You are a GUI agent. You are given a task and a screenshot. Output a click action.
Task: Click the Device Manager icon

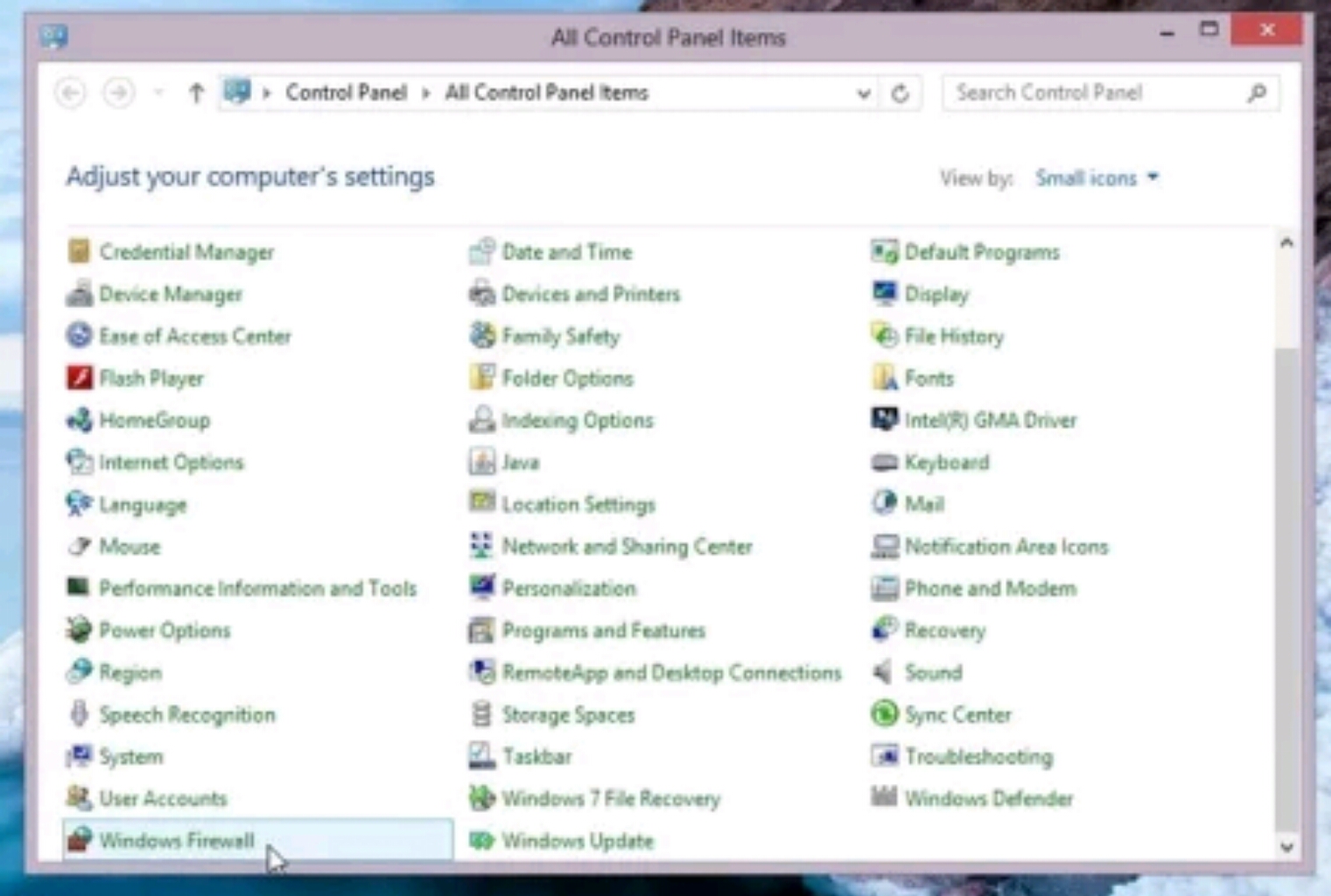point(79,294)
